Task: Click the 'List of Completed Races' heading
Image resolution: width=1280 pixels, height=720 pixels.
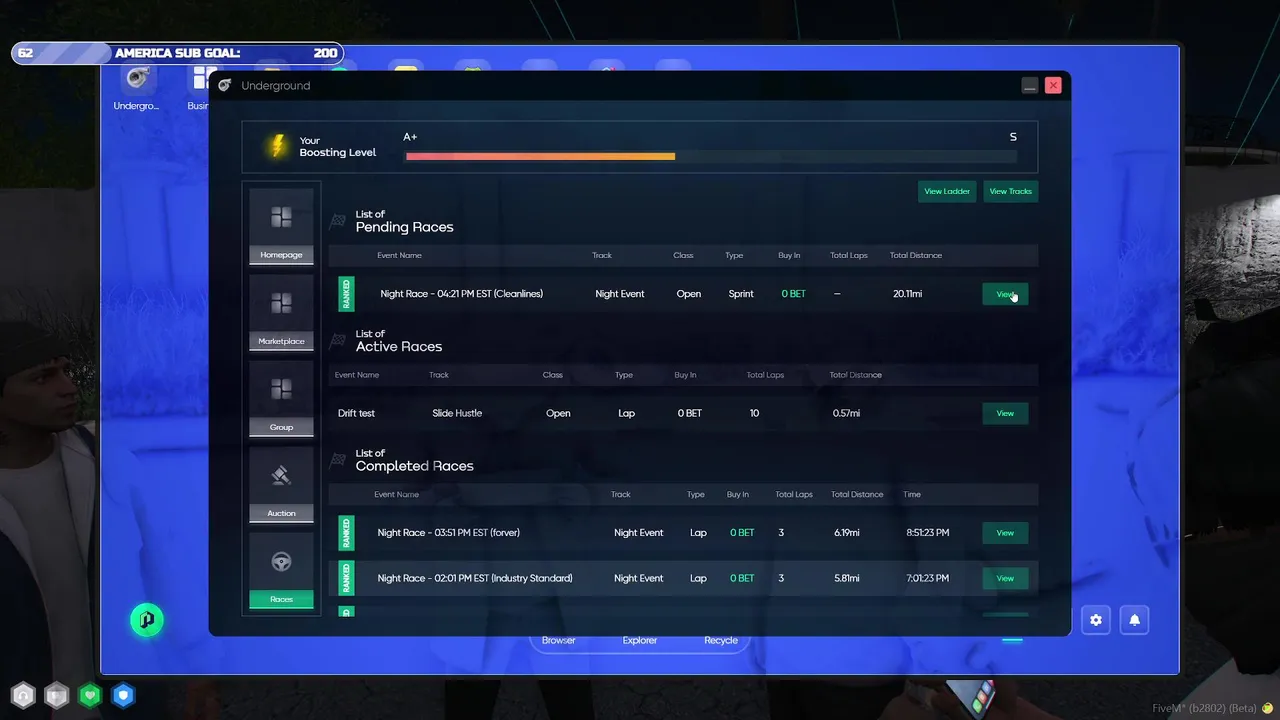Action: pos(414,460)
